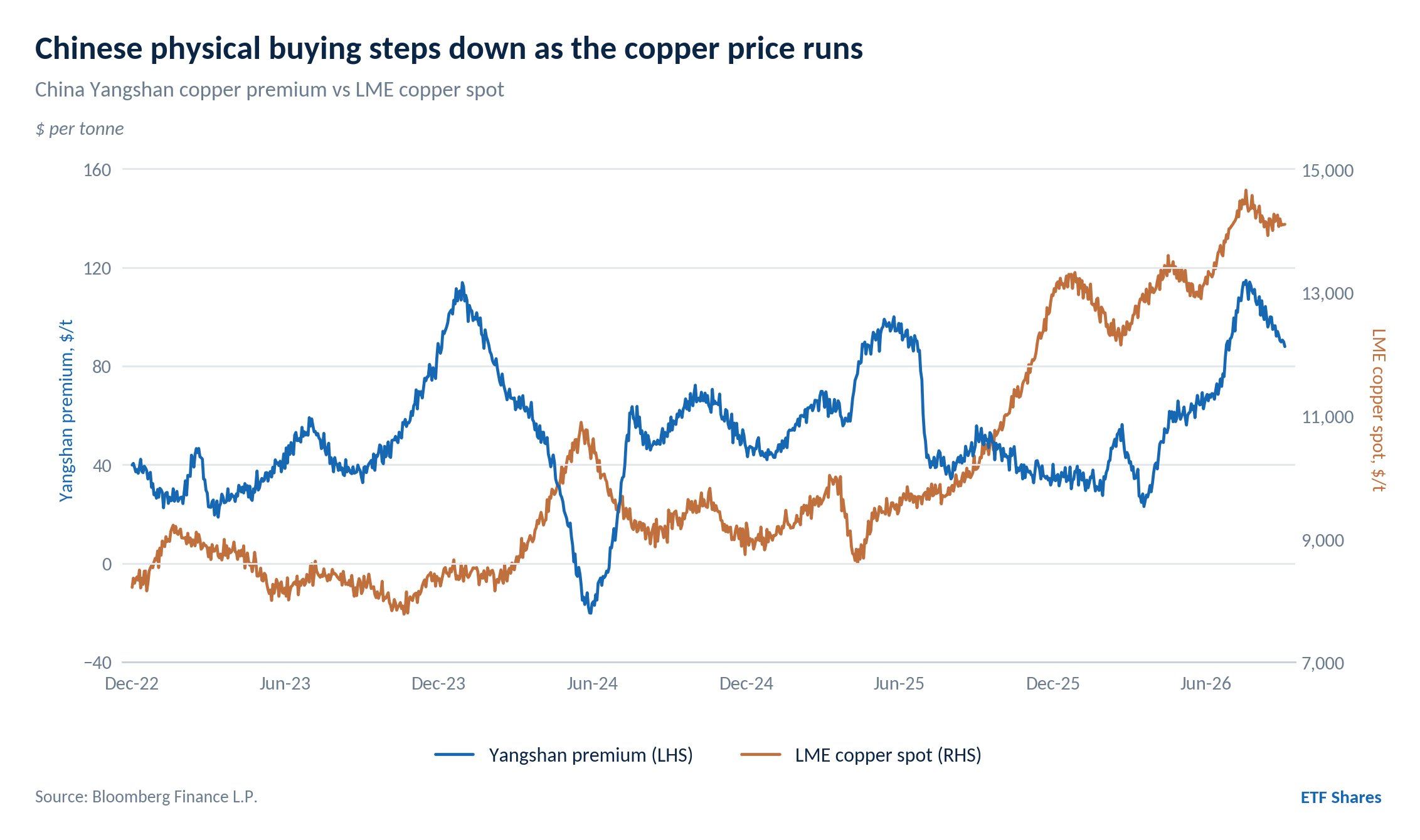Click the LME copper spot, $/t axis title
Screen dimensions: 1420x840
(1378, 410)
